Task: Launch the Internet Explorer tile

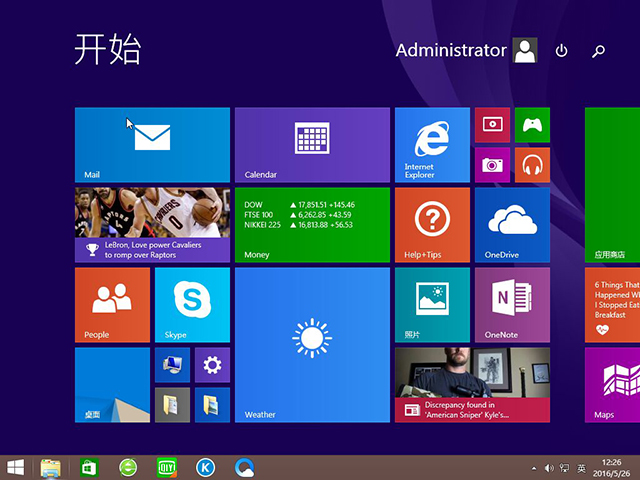Action: pos(432,145)
